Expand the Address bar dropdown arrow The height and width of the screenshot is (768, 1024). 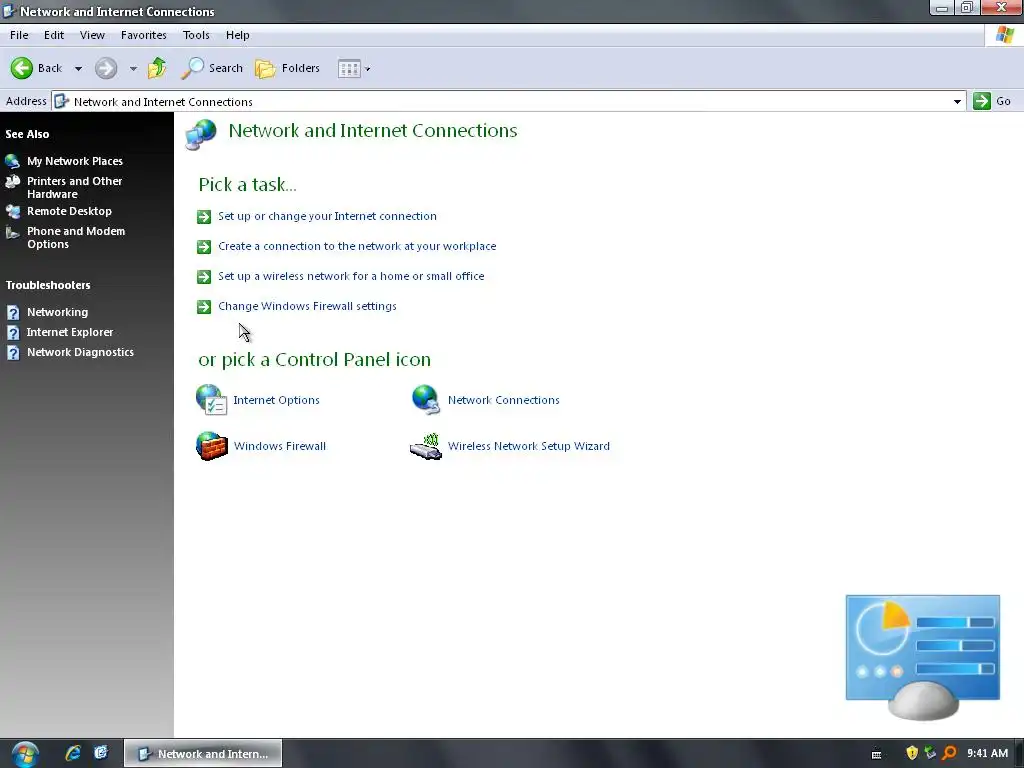click(957, 101)
